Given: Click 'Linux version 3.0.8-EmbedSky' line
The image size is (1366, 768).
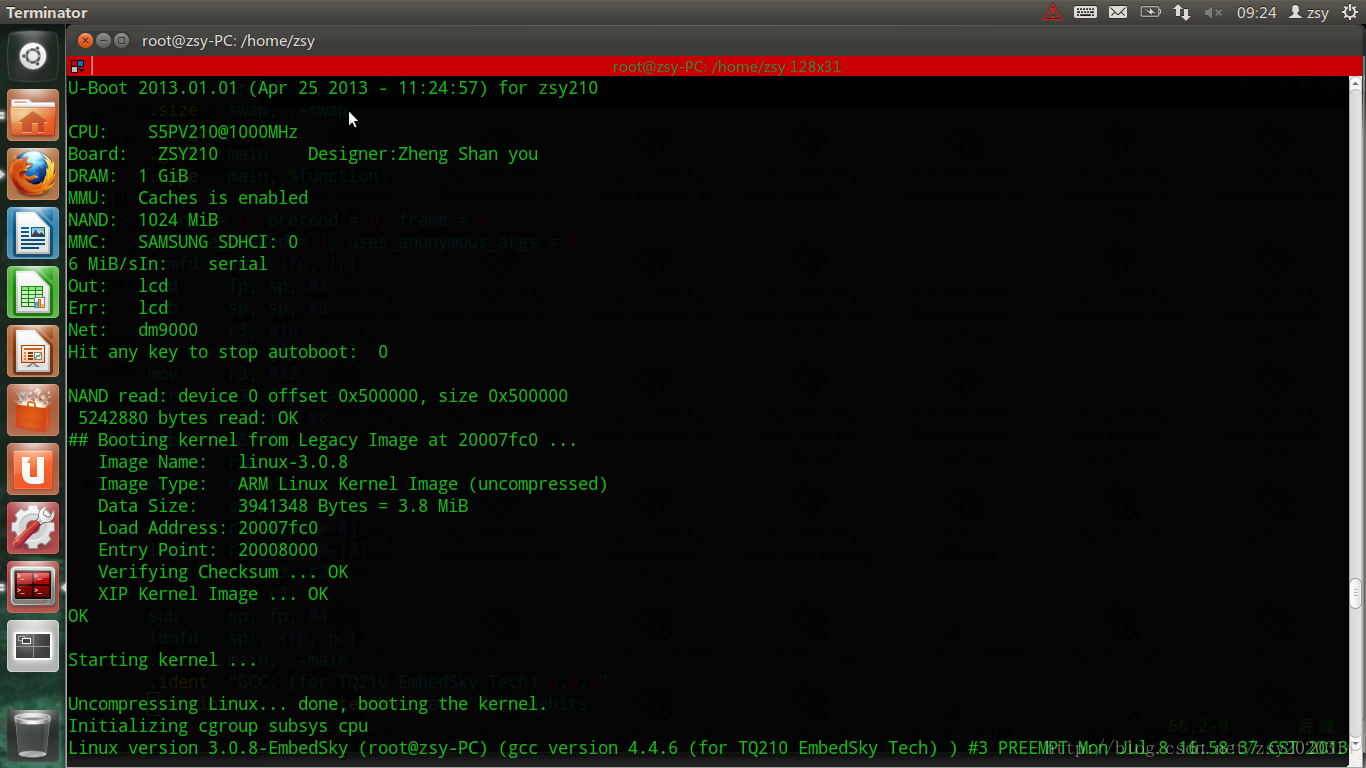Looking at the screenshot, I should [706, 748].
